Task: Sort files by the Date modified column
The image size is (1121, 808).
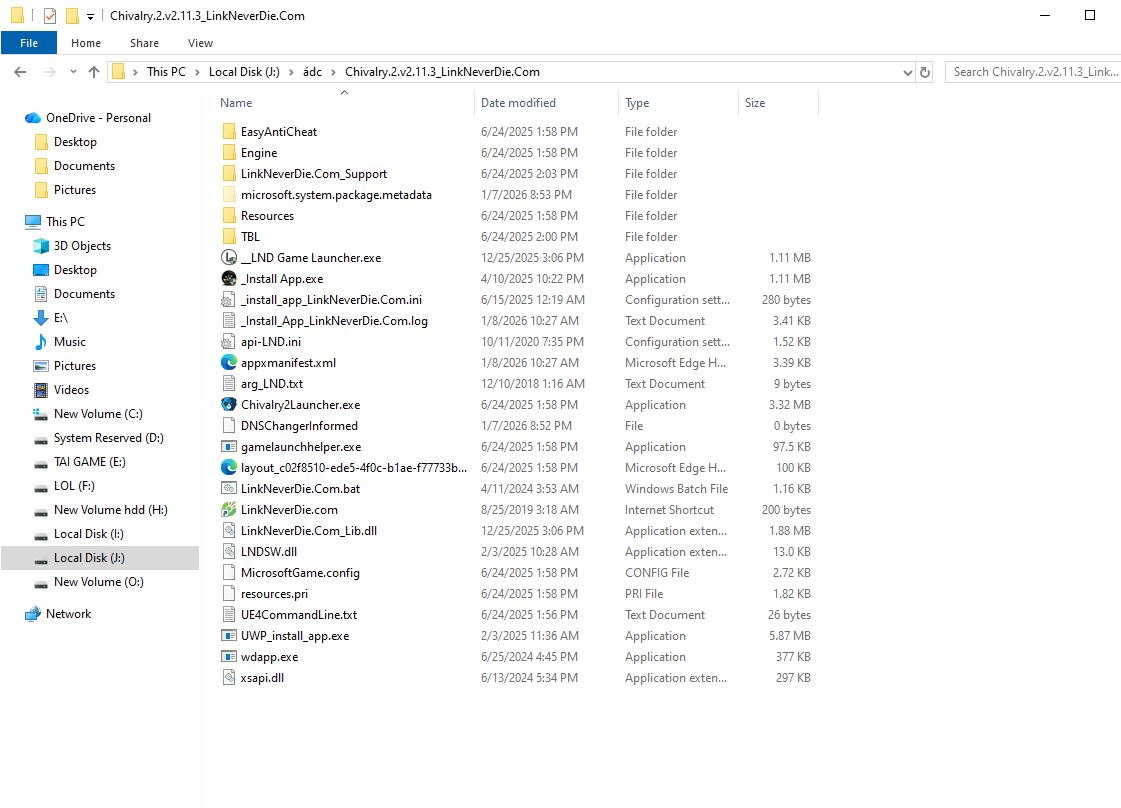Action: tap(518, 103)
